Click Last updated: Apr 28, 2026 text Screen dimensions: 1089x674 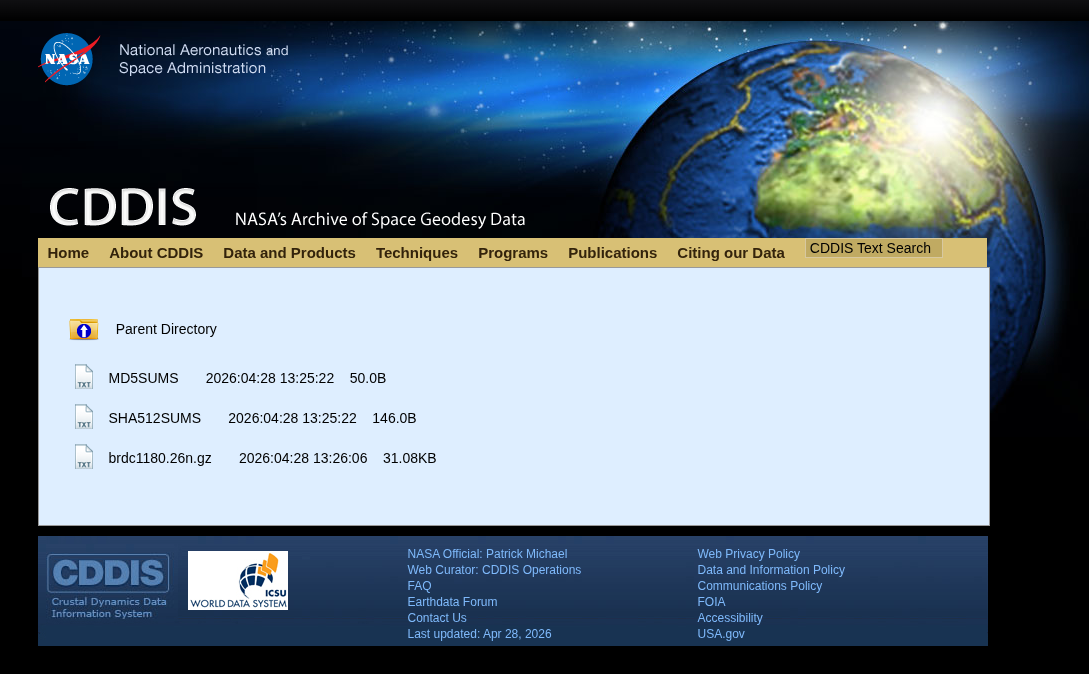tap(479, 634)
